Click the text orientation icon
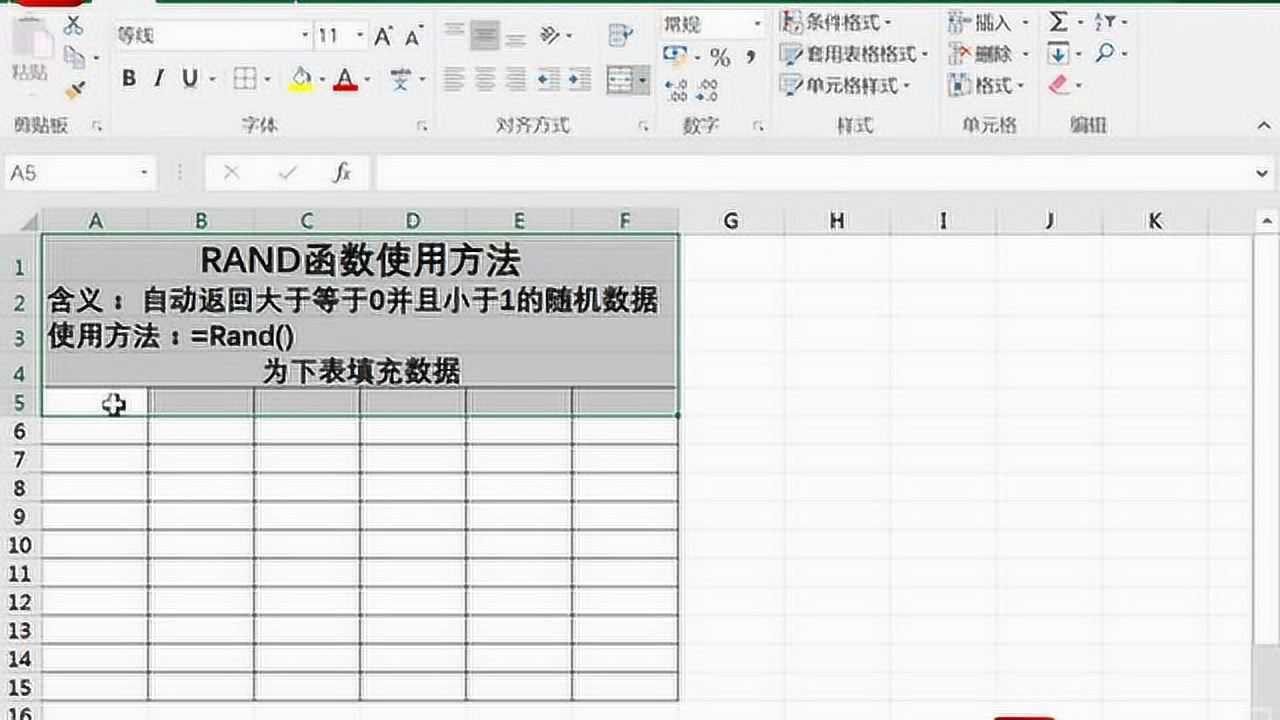 (551, 36)
